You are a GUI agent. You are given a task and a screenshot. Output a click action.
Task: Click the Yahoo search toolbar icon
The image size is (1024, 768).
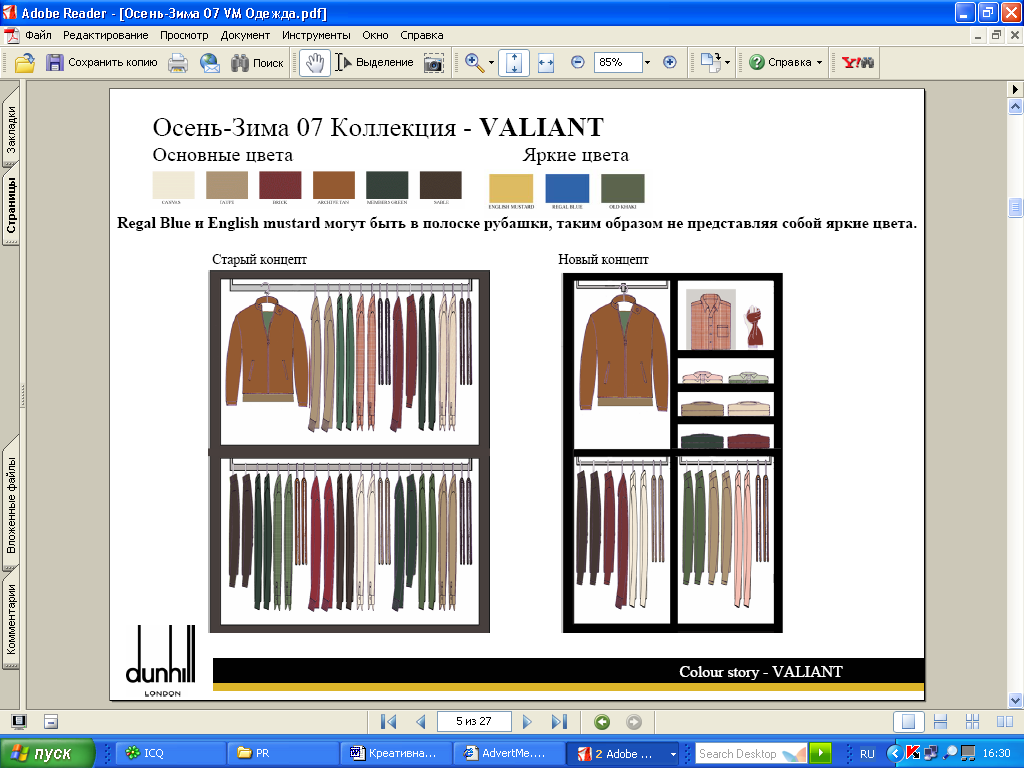click(857, 63)
